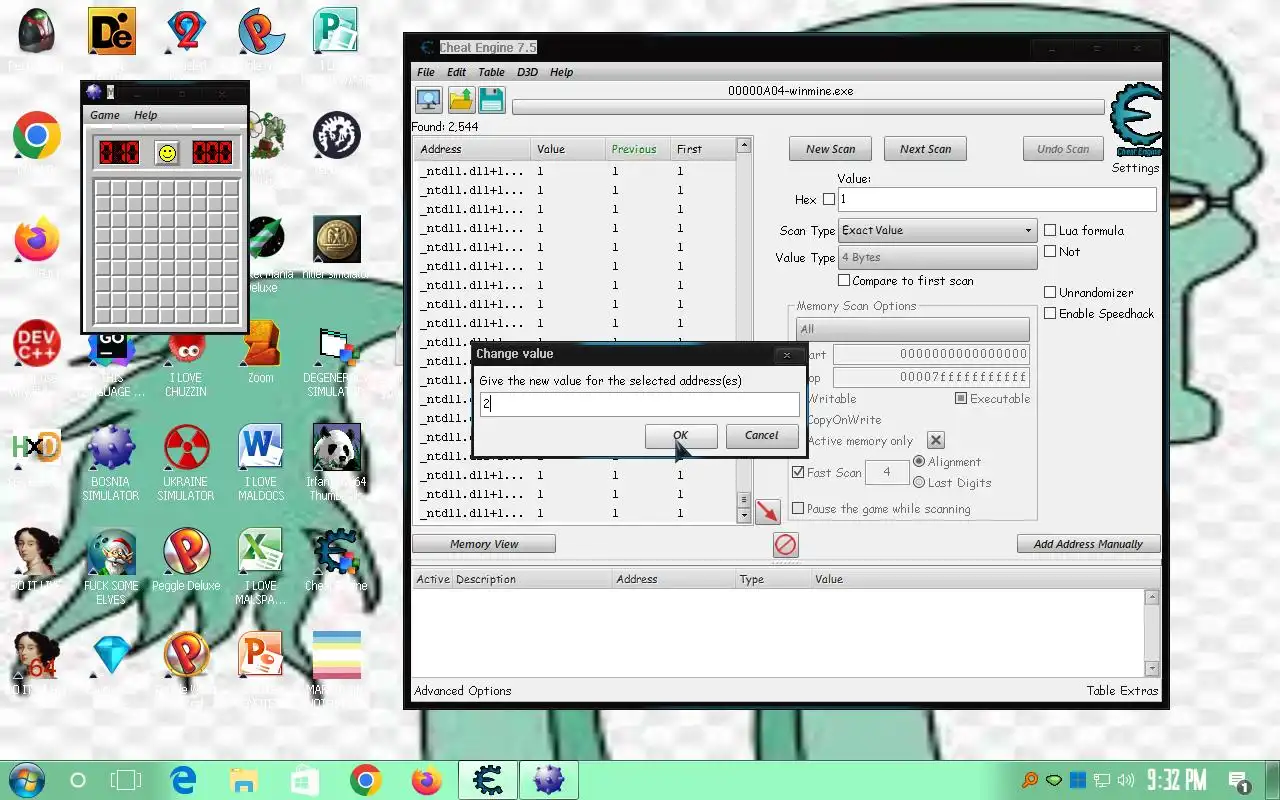Open the Scan Type Exact Value dropdown
The width and height of the screenshot is (1280, 800).
point(937,230)
